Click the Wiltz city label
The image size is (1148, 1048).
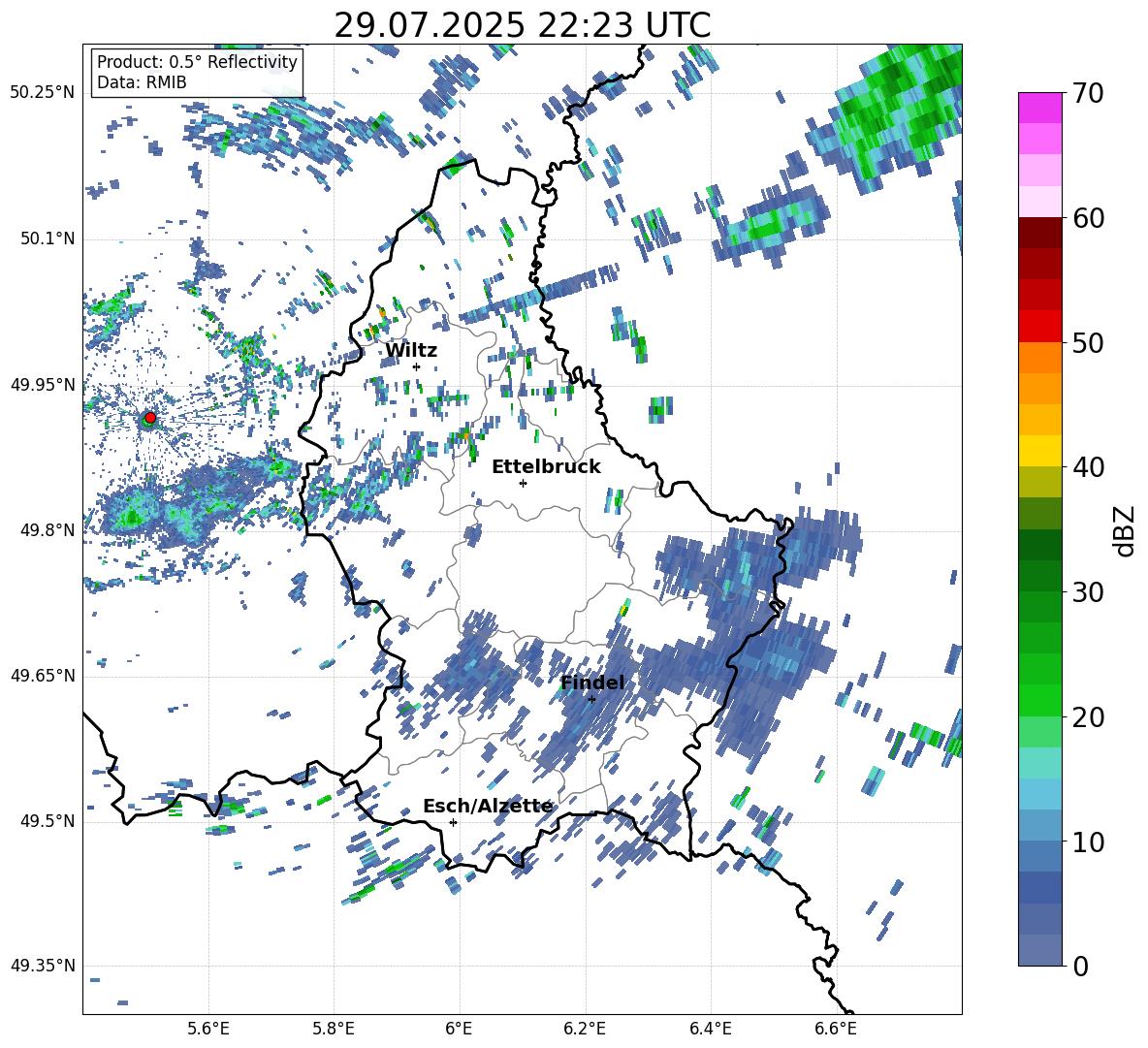(411, 351)
